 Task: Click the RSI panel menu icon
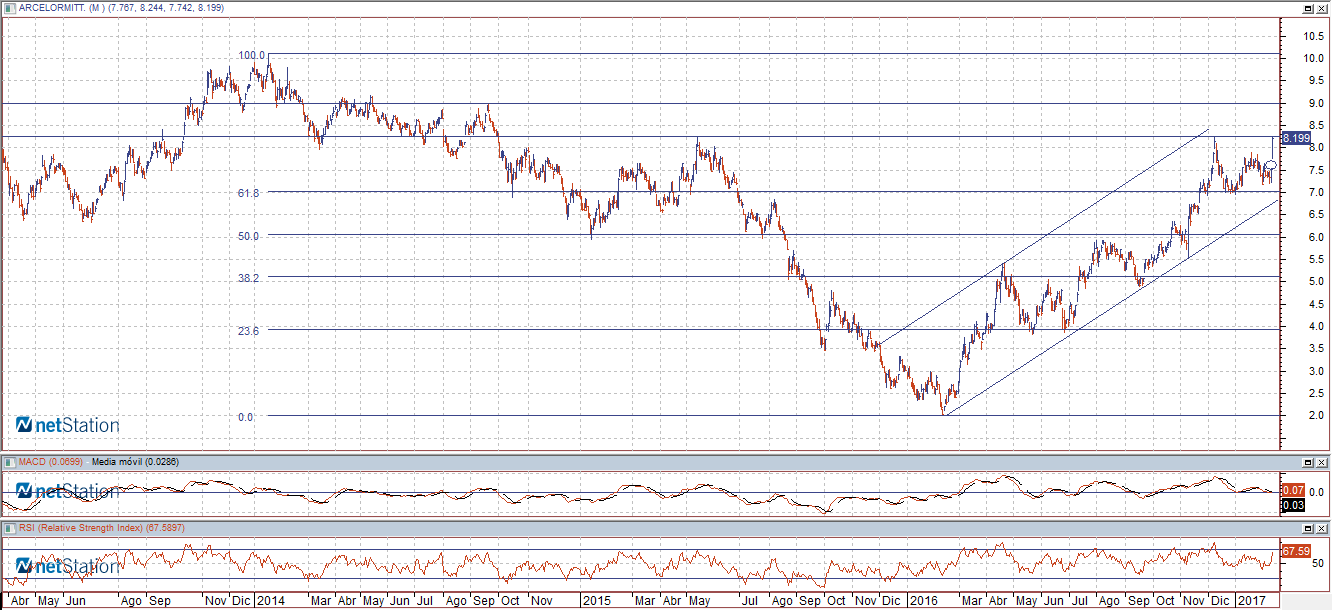[x=9, y=527]
